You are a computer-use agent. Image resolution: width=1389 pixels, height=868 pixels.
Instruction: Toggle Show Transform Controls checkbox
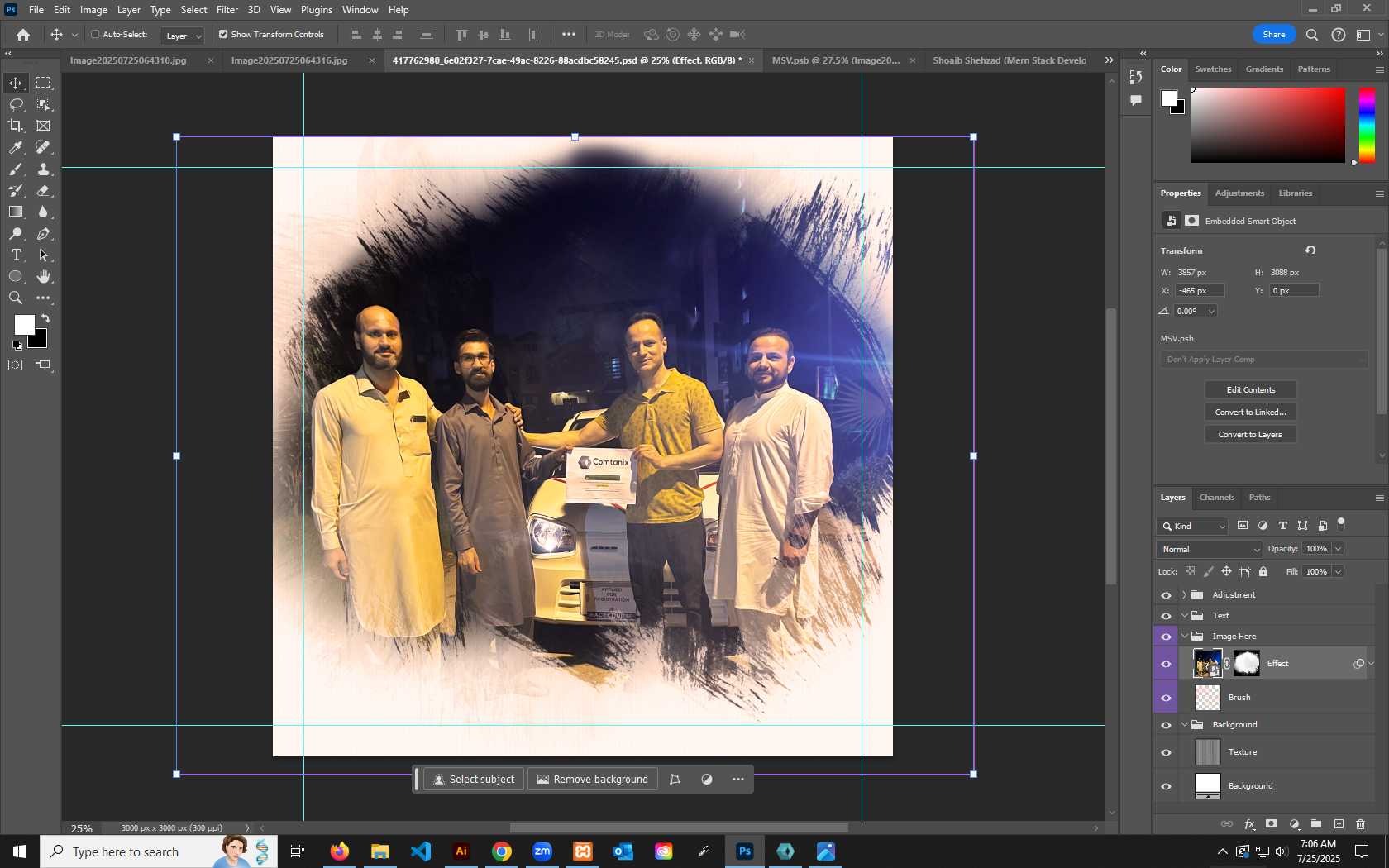(223, 35)
